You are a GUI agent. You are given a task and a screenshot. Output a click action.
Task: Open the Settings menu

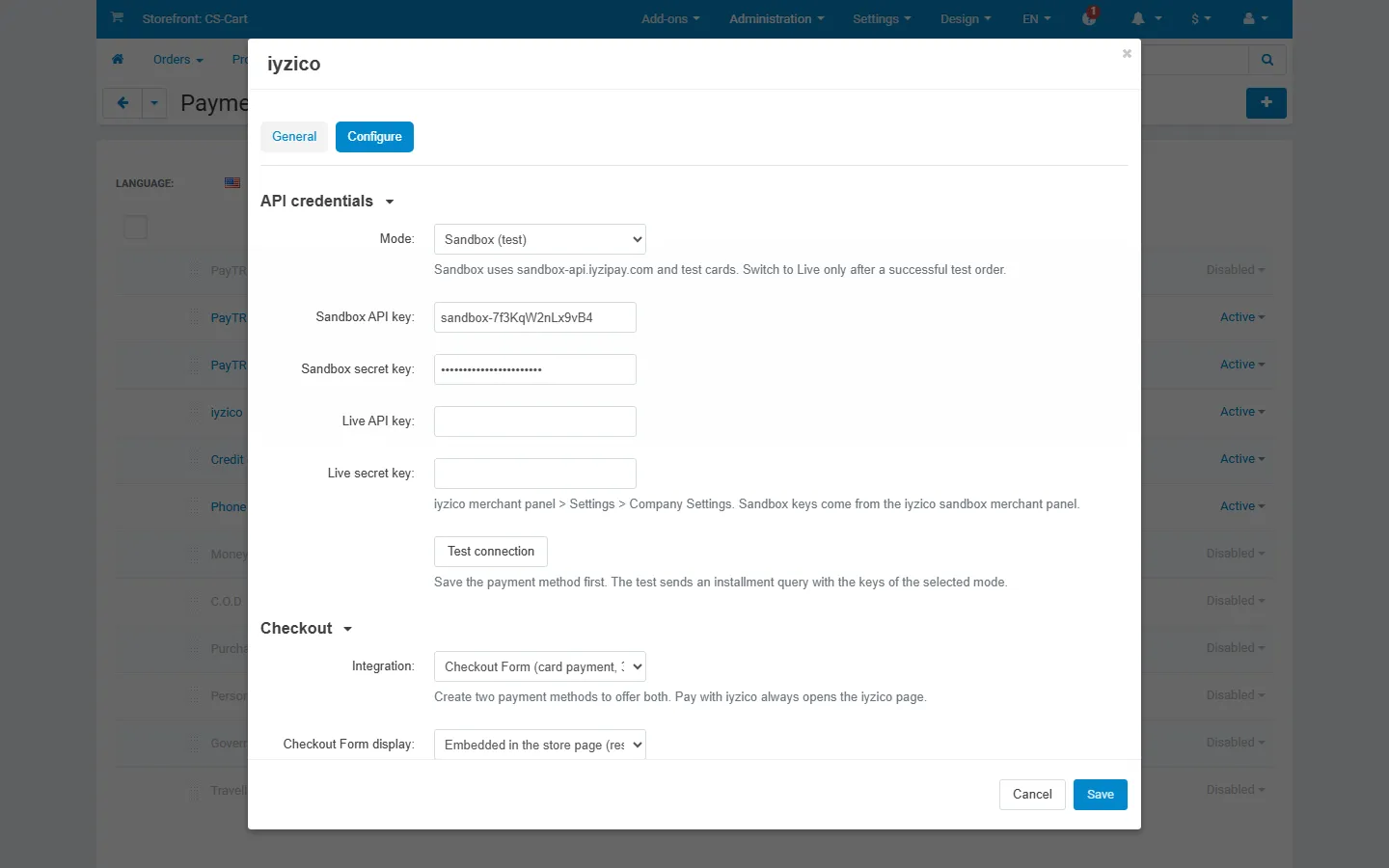coord(882,18)
